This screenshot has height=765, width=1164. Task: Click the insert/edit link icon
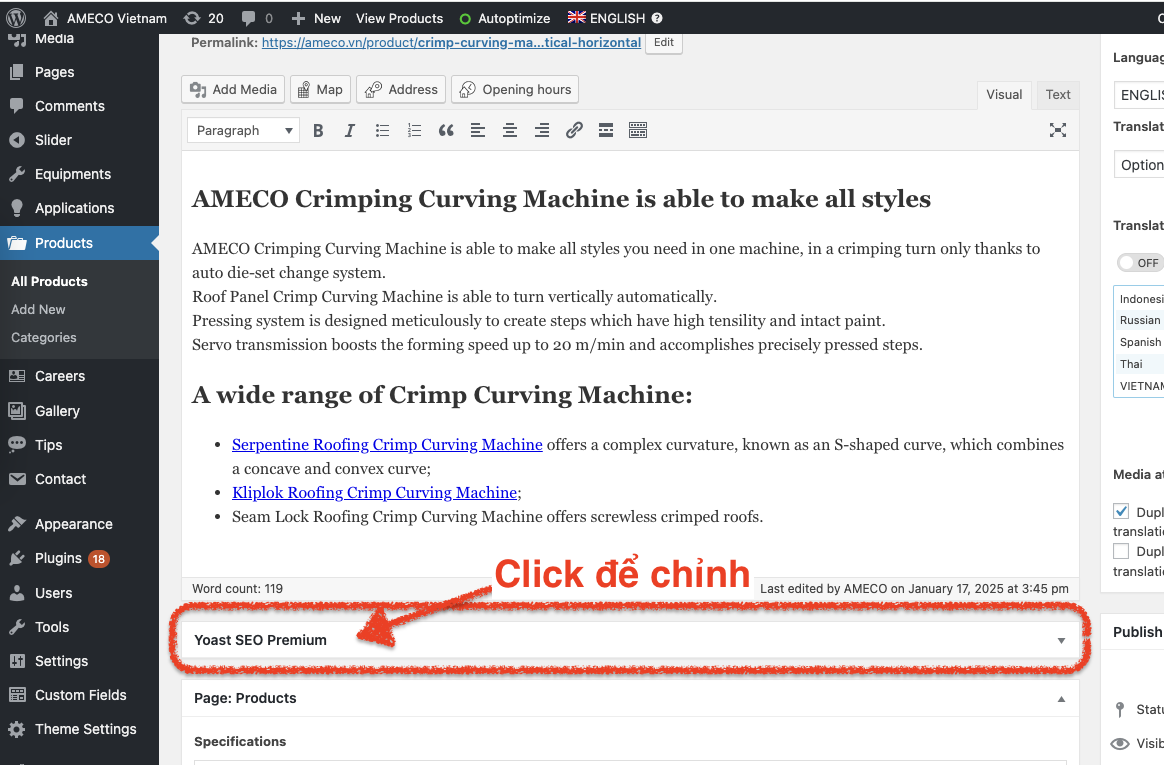coord(574,130)
